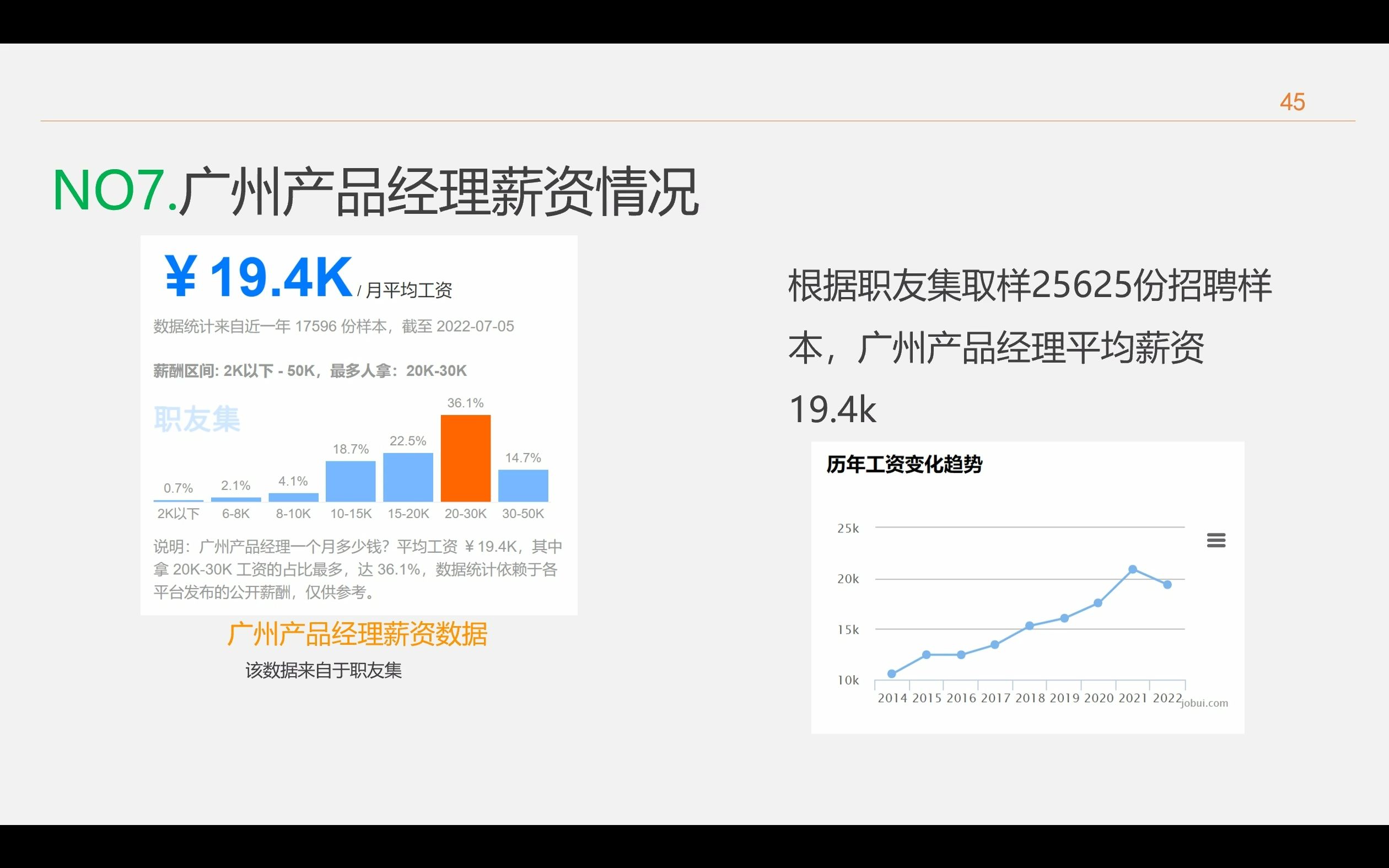Screen dimensions: 1389x868
Task: Click the blue 15-20K bar
Action: pyautogui.click(x=408, y=477)
